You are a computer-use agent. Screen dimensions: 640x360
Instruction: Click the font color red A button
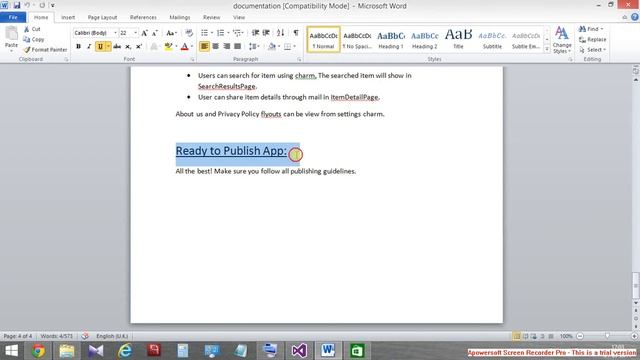(x=184, y=47)
